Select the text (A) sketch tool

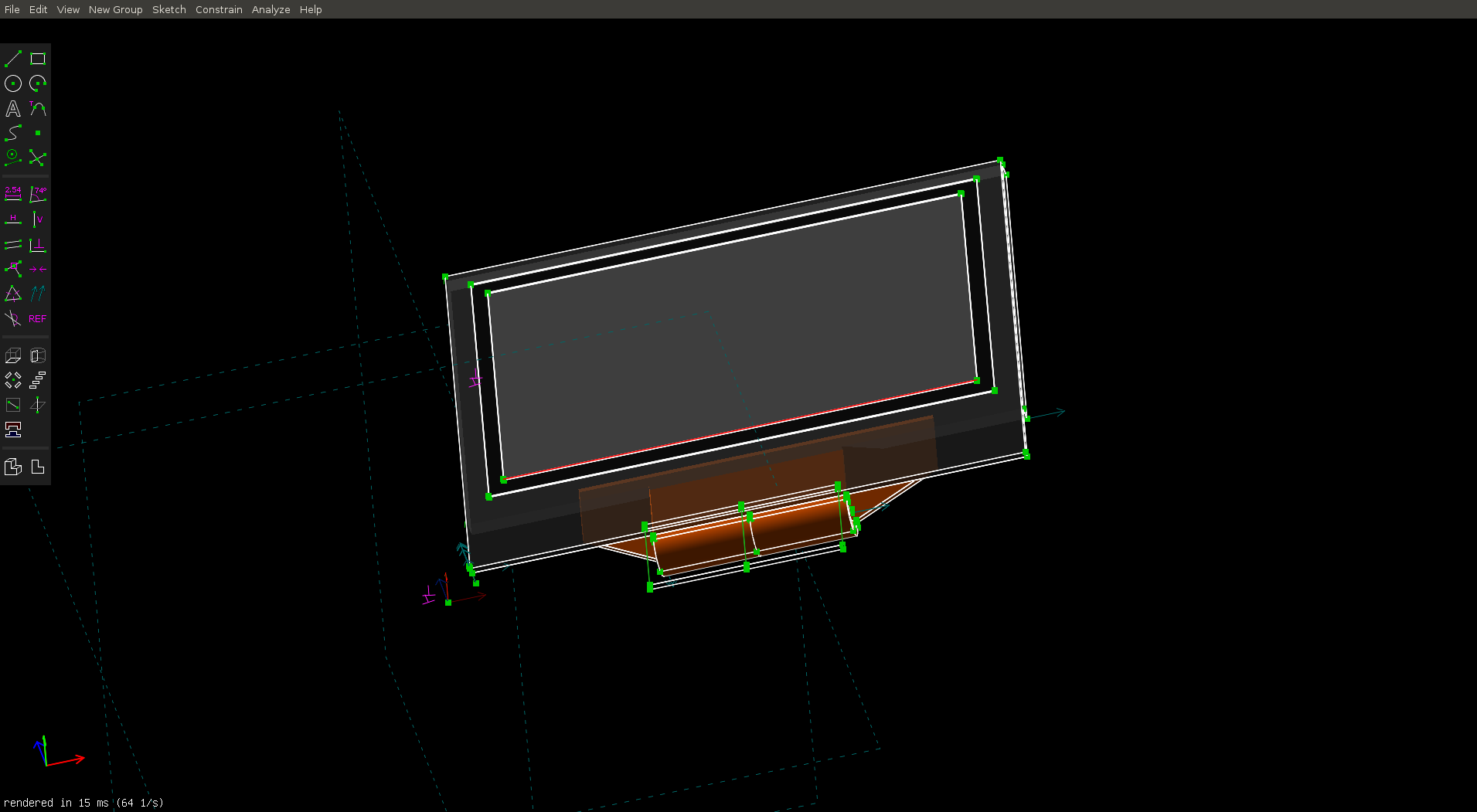click(x=13, y=109)
